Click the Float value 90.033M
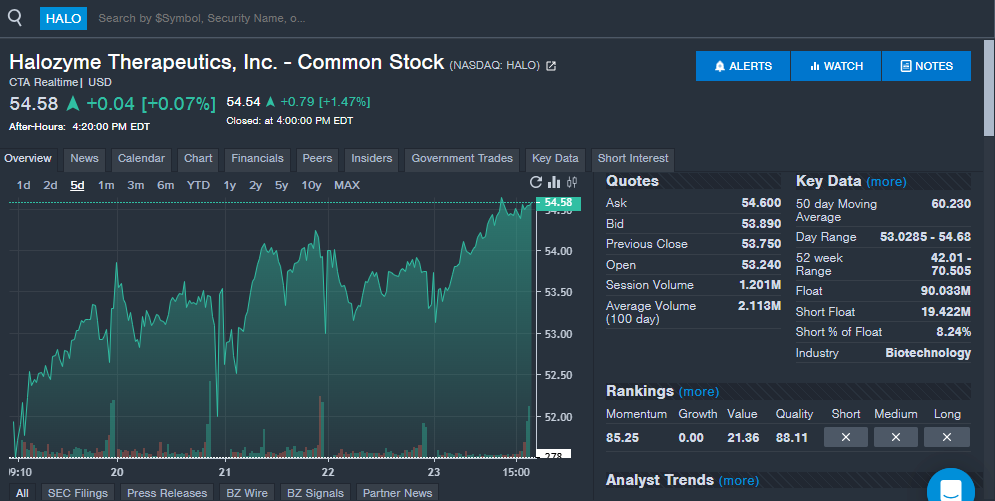 click(946, 291)
